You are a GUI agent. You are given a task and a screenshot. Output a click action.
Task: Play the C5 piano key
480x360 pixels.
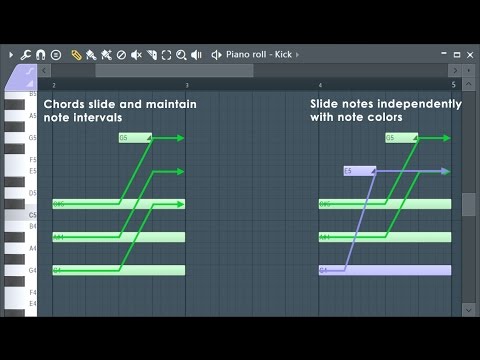pyautogui.click(x=21, y=215)
